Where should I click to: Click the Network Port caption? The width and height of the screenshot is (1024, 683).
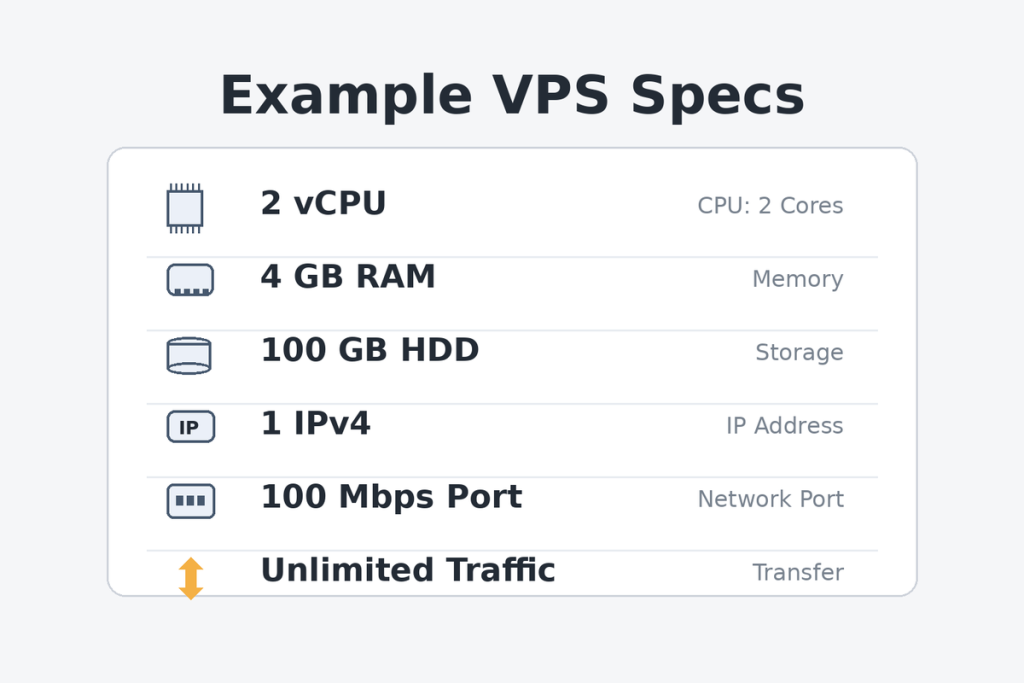770,499
